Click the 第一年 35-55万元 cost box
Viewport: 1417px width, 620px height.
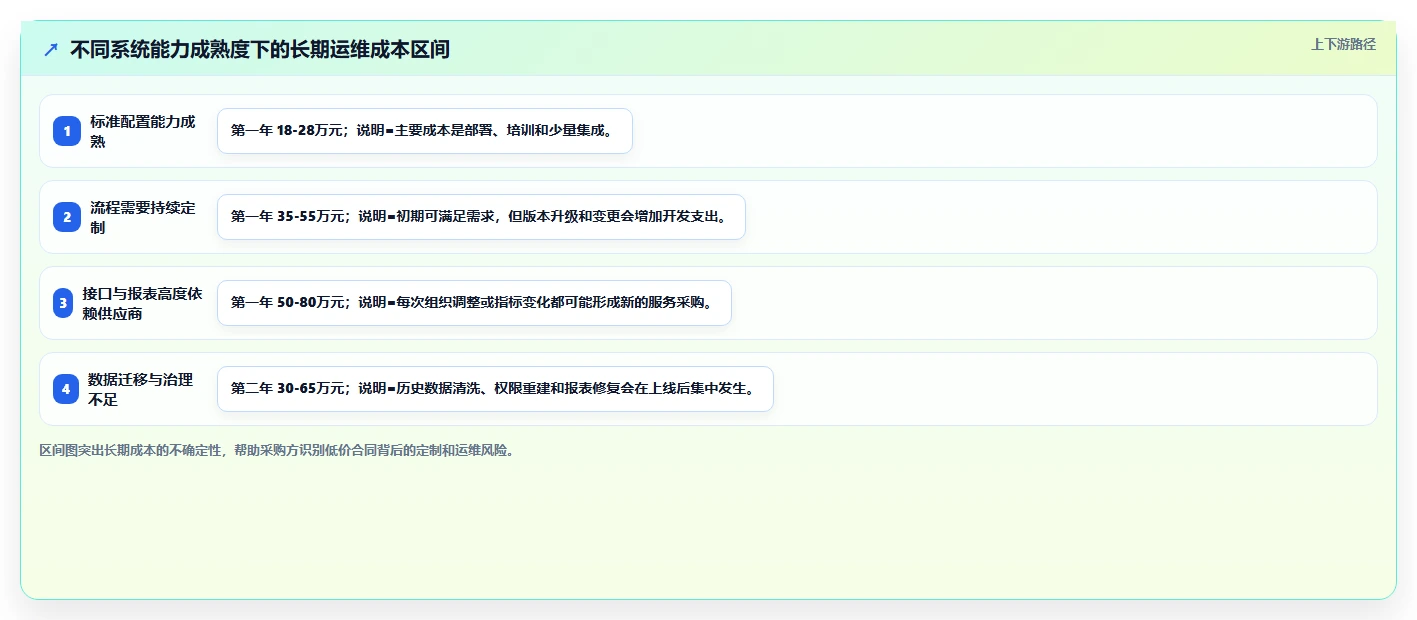[x=481, y=217]
